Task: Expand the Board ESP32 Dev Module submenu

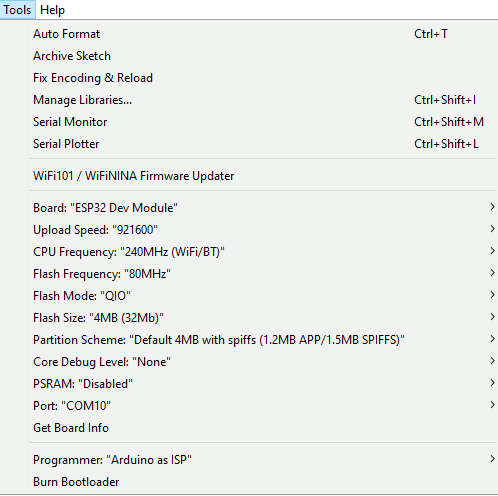Action: click(x=263, y=208)
